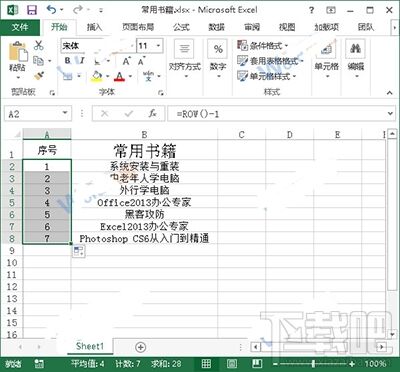Open Clipboard group dialog launcher
This screenshot has width=400, height=372.
(52, 93)
